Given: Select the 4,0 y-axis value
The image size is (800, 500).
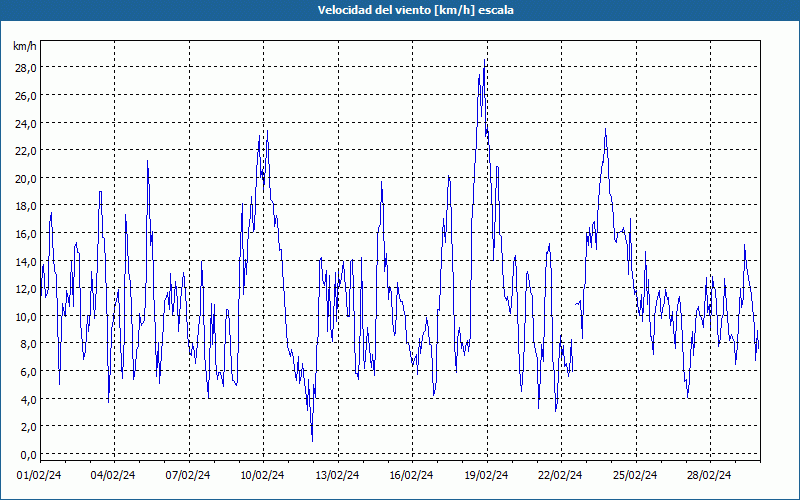Looking at the screenshot, I should [28, 399].
